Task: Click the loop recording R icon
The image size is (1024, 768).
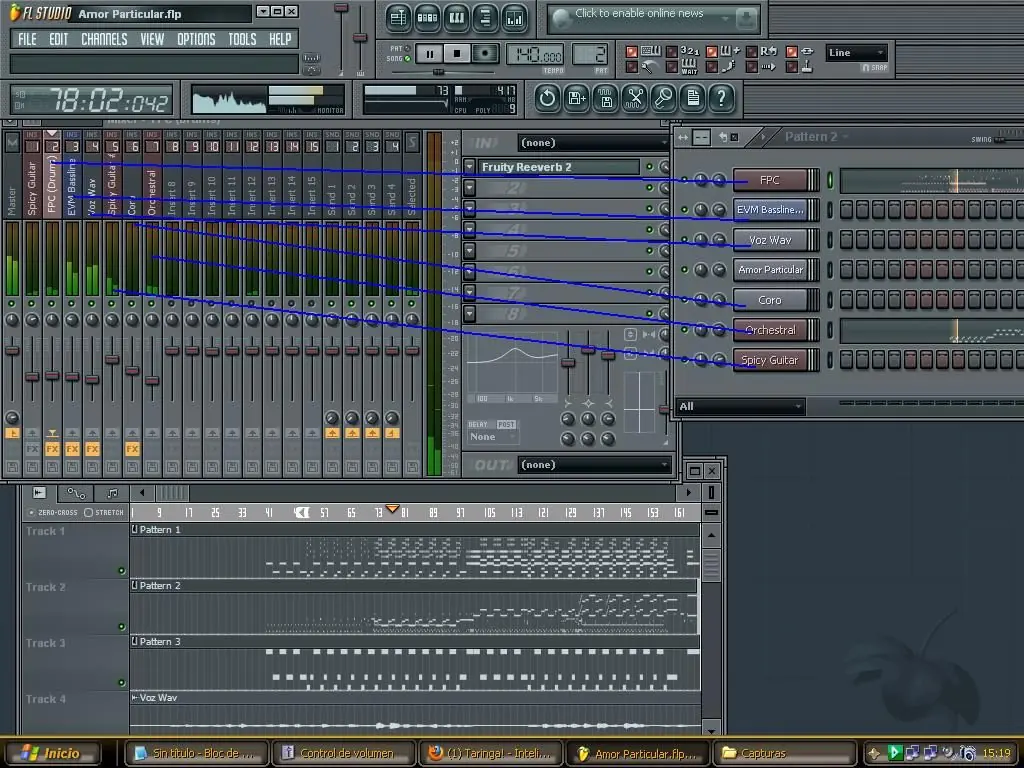Action: click(769, 51)
